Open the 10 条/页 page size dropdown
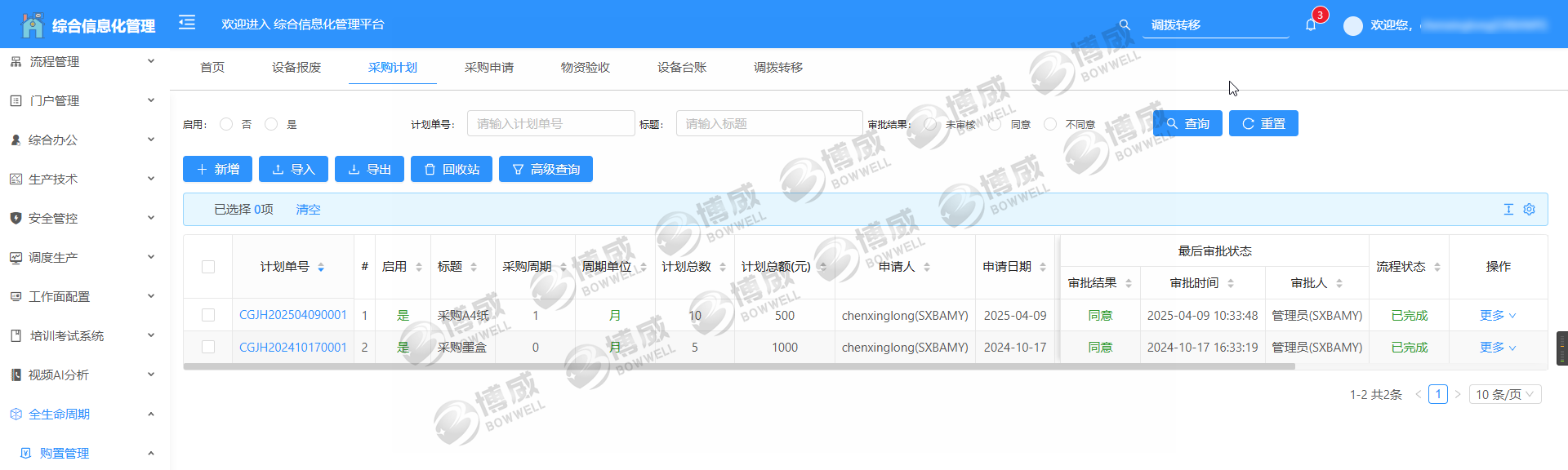This screenshot has height=470, width=1568. click(1504, 395)
